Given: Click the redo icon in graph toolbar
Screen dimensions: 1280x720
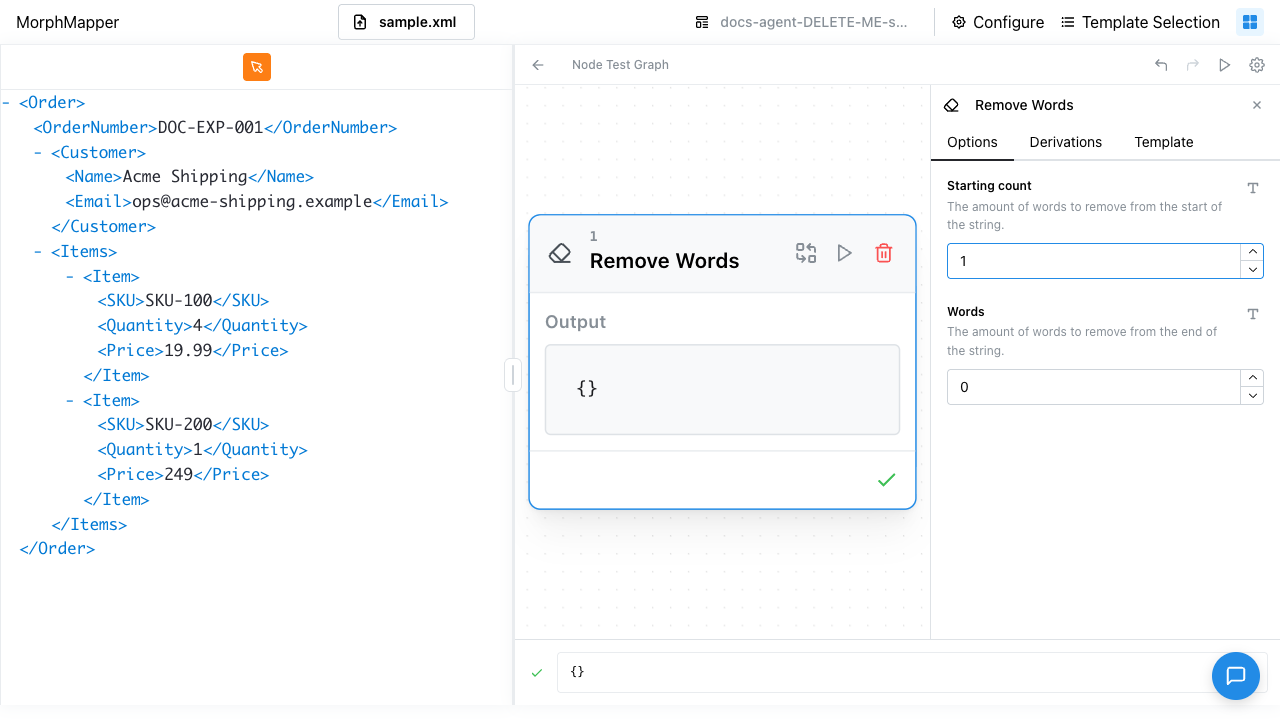Looking at the screenshot, I should click(1193, 65).
